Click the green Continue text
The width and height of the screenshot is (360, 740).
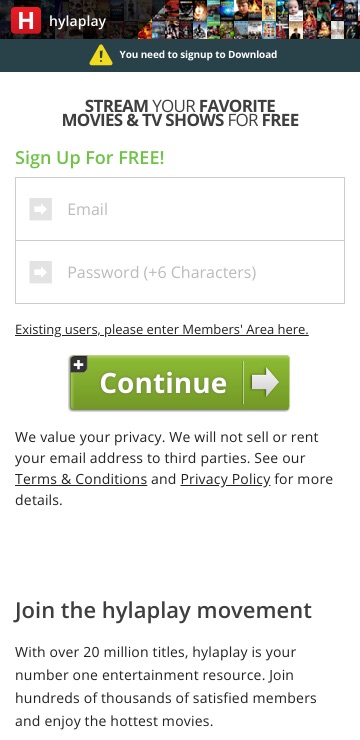[x=163, y=383]
